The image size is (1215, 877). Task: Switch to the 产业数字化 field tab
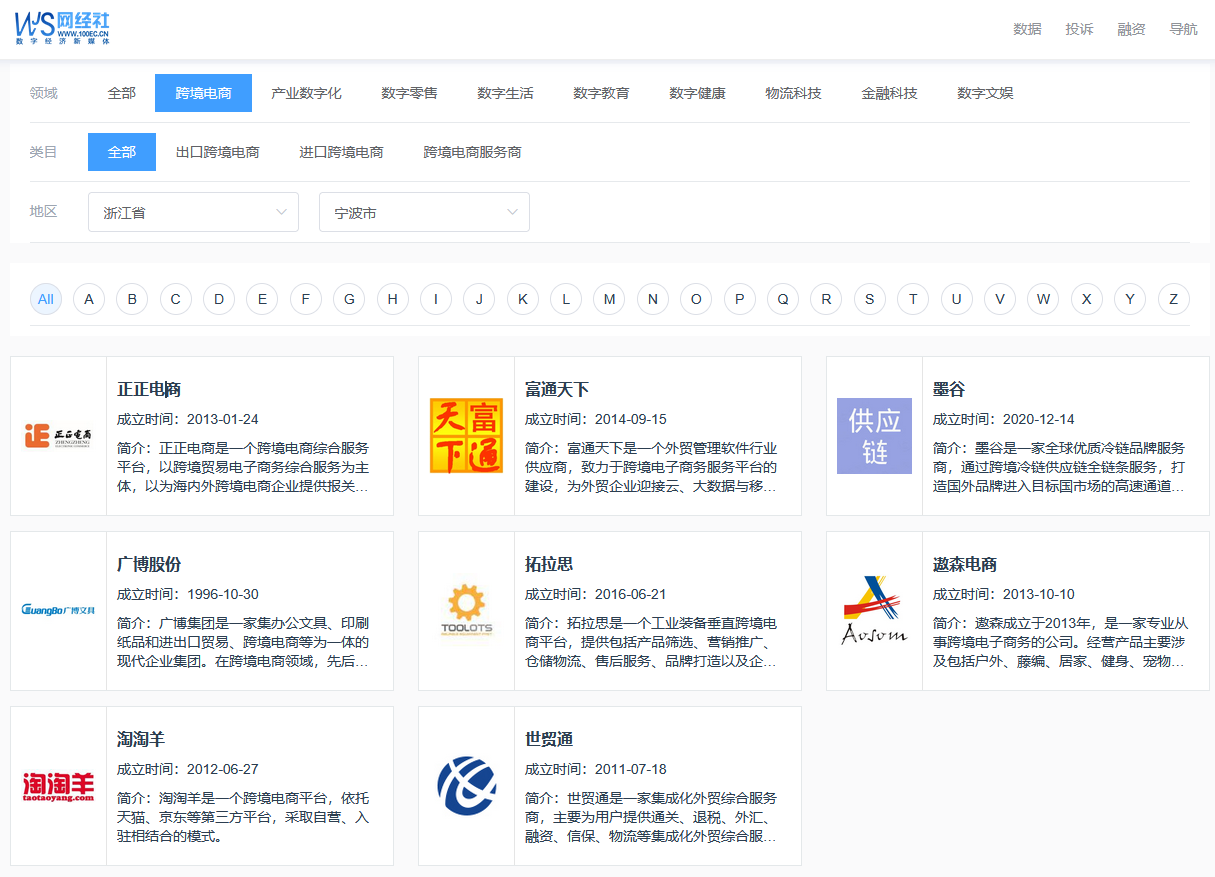[x=306, y=93]
